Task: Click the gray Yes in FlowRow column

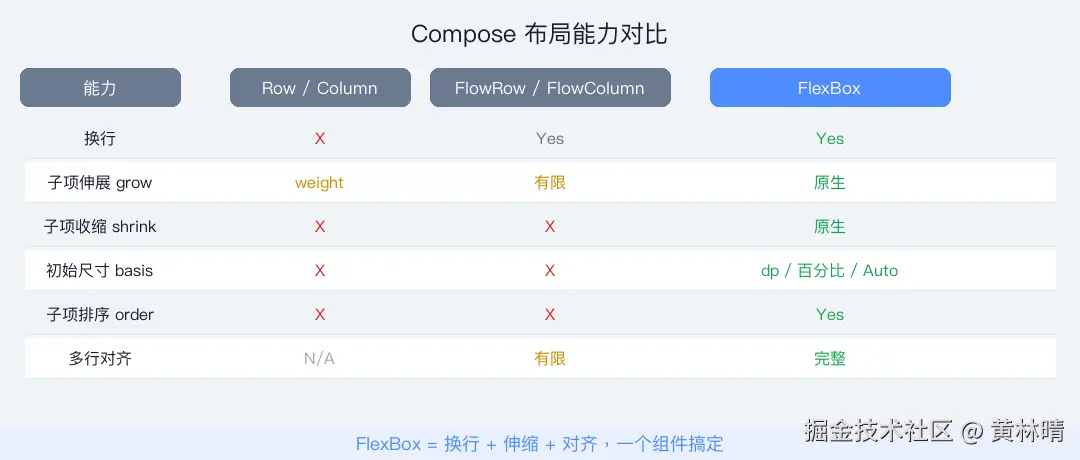Action: (x=550, y=138)
